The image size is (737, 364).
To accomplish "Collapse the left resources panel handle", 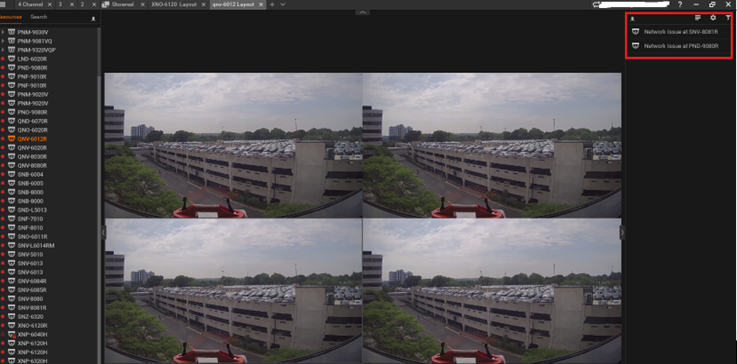I will 103,232.
